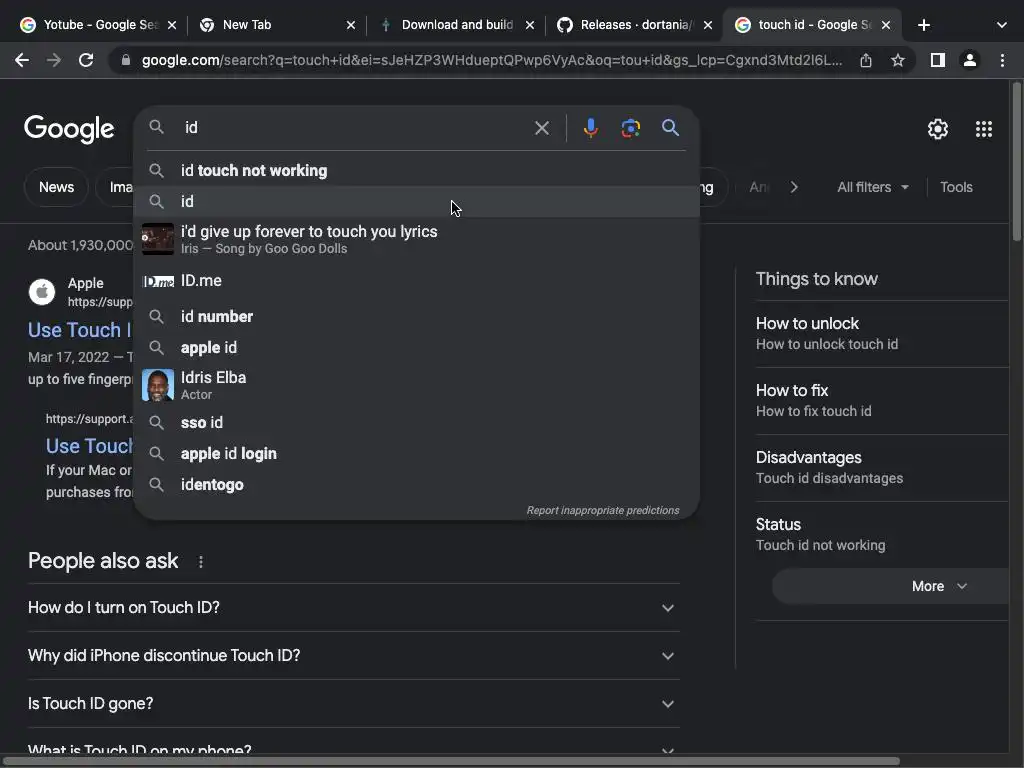Choose the sso id suggestion
The height and width of the screenshot is (768, 1024).
[417, 423]
